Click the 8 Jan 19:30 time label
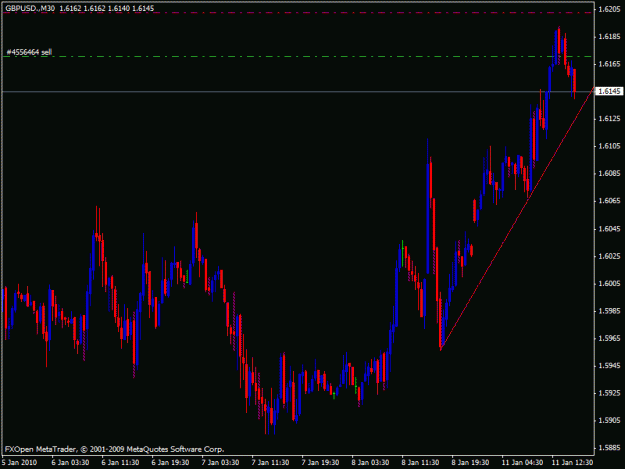The width and height of the screenshot is (625, 469). click(x=470, y=463)
